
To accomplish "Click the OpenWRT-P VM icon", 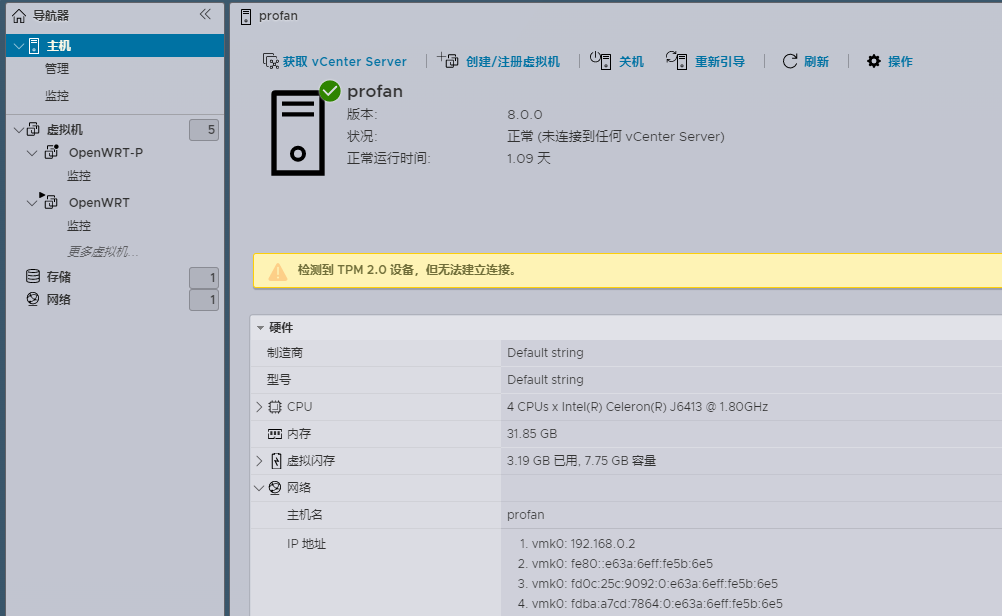I will coord(52,152).
